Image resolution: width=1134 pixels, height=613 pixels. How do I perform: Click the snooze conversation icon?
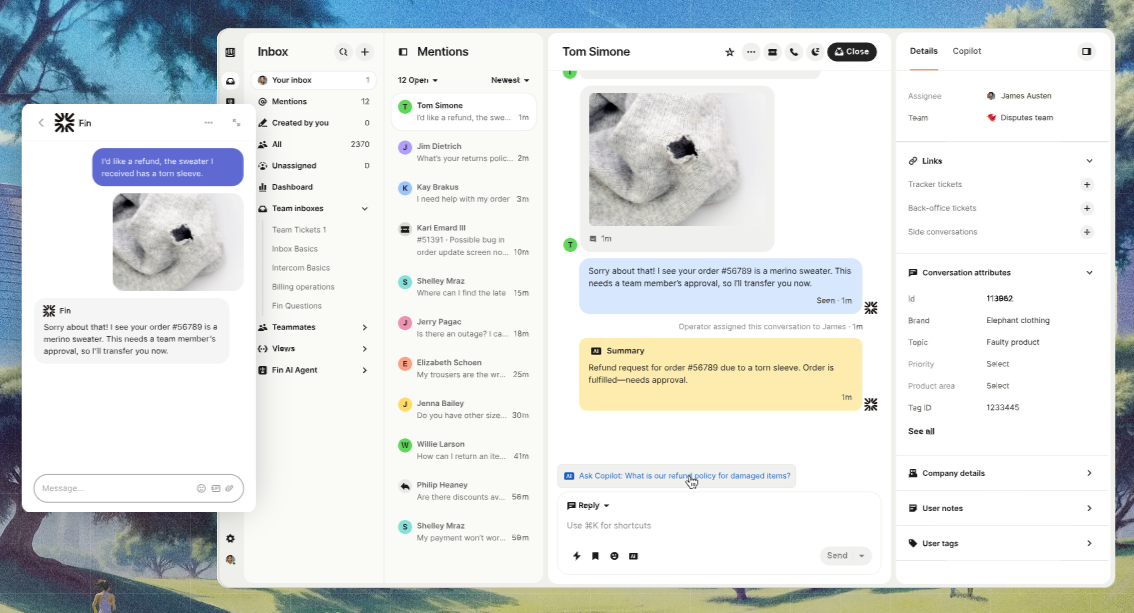coord(815,52)
